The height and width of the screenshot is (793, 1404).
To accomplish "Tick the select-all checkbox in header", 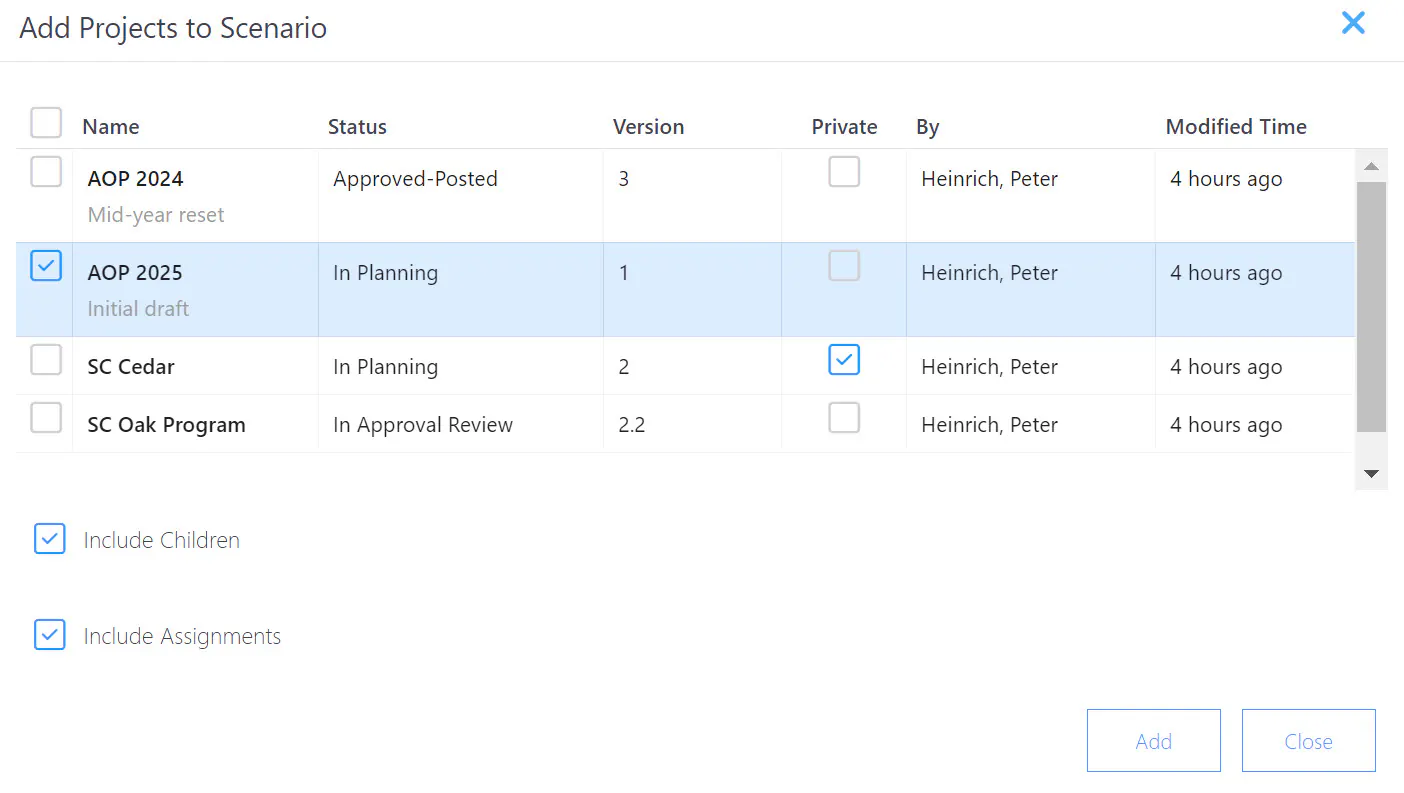I will pos(46,123).
